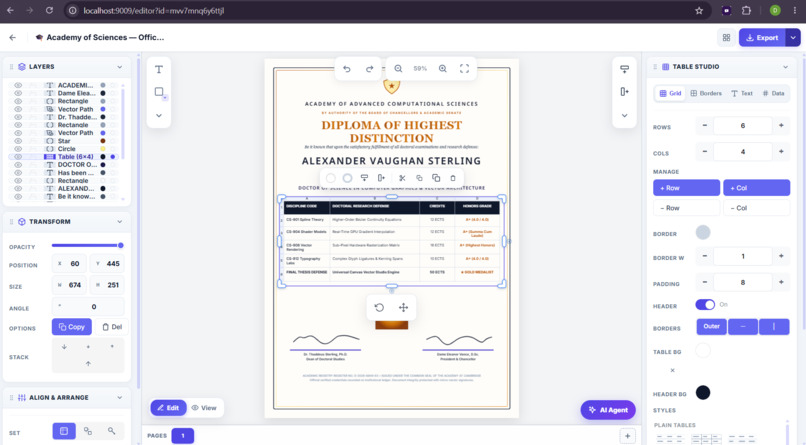This screenshot has height=445, width=806.
Task: Click the Padding value field
Action: tap(743, 282)
